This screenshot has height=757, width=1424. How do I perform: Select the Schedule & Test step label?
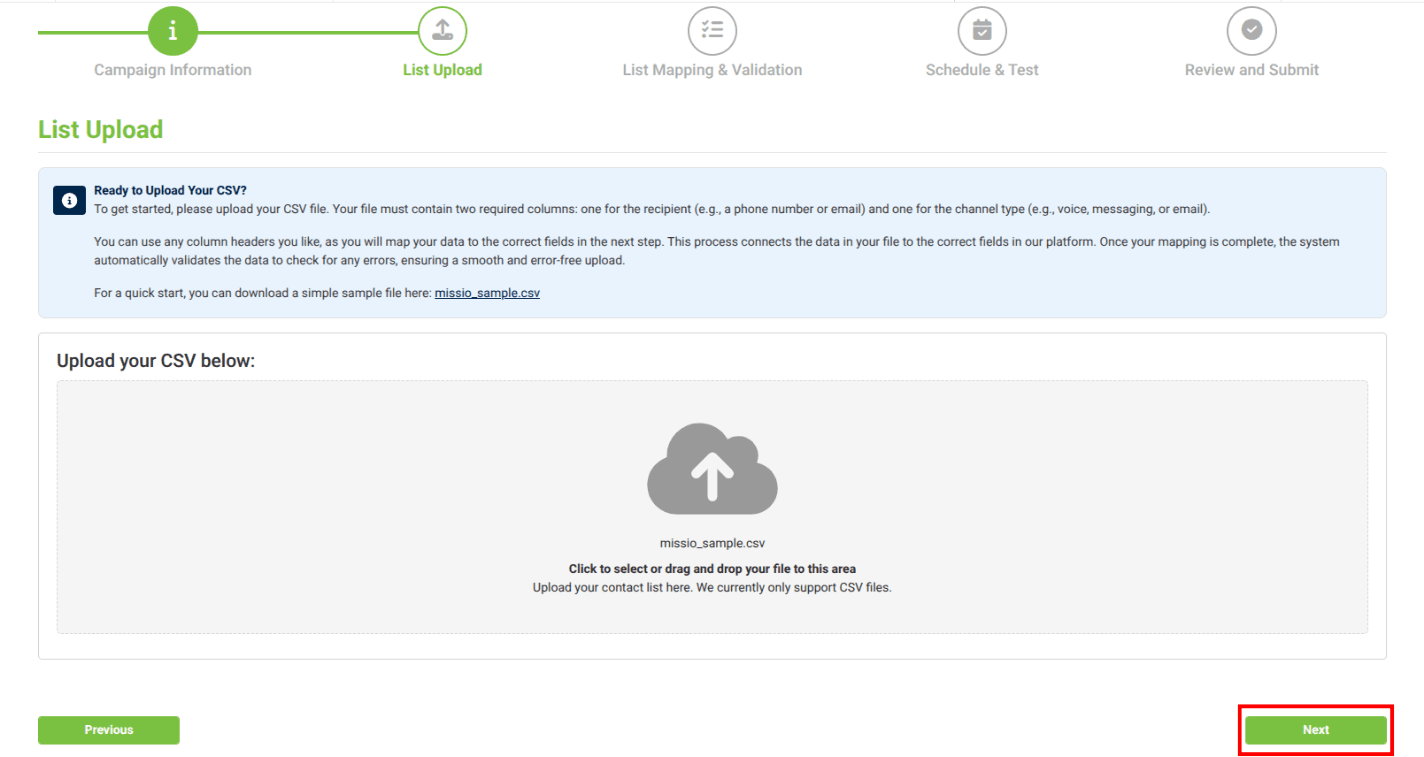point(982,70)
